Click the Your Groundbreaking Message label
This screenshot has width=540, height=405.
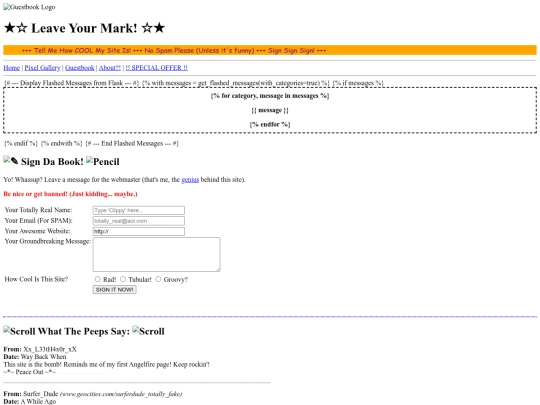pyautogui.click(x=48, y=241)
